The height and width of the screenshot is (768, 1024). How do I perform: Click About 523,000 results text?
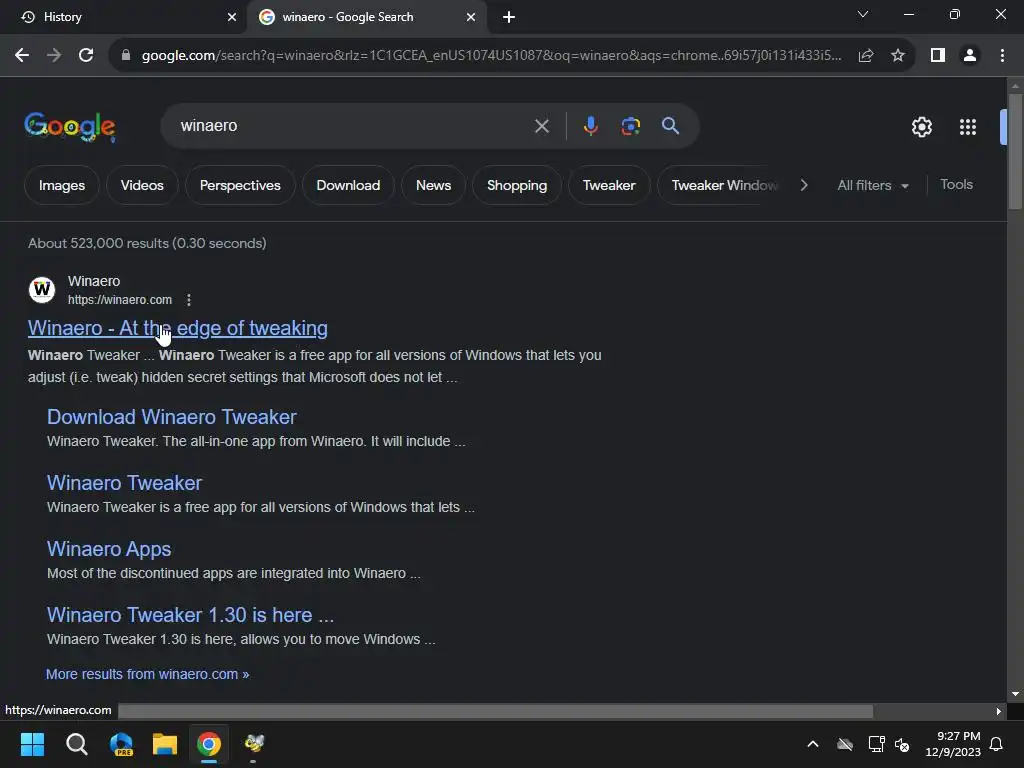(147, 243)
